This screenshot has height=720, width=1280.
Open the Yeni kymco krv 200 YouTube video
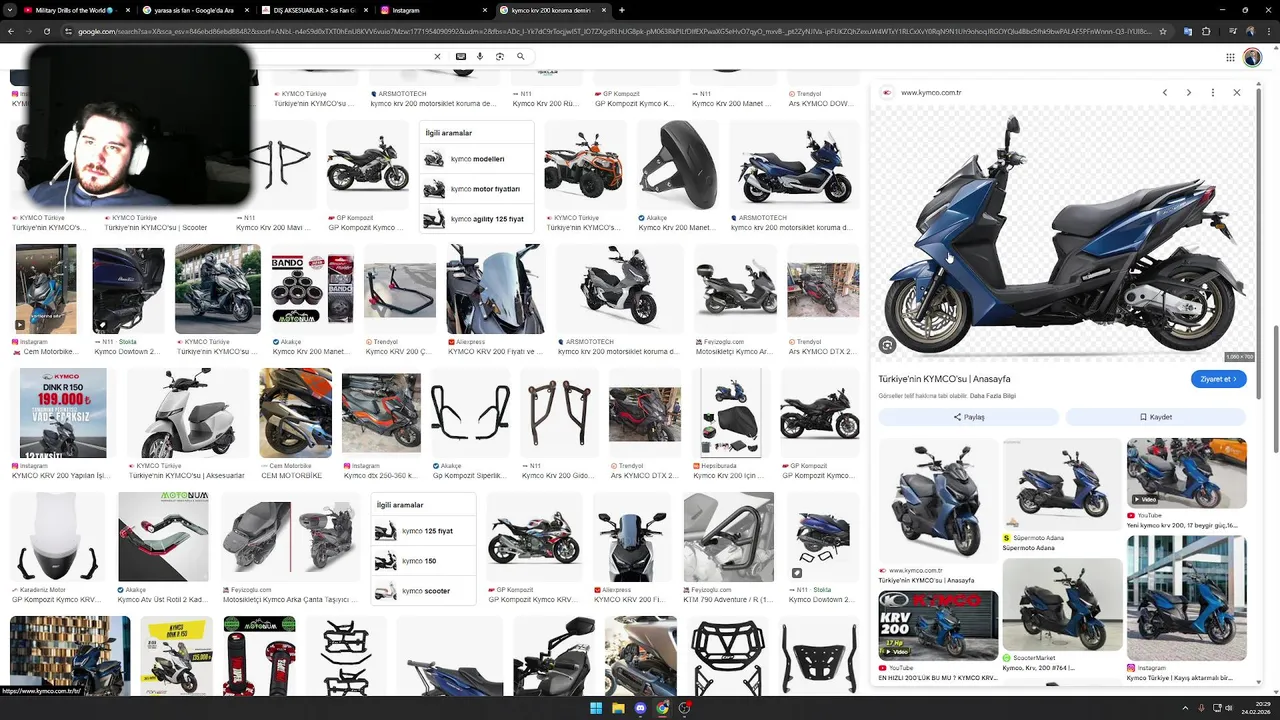pyautogui.click(x=1186, y=472)
